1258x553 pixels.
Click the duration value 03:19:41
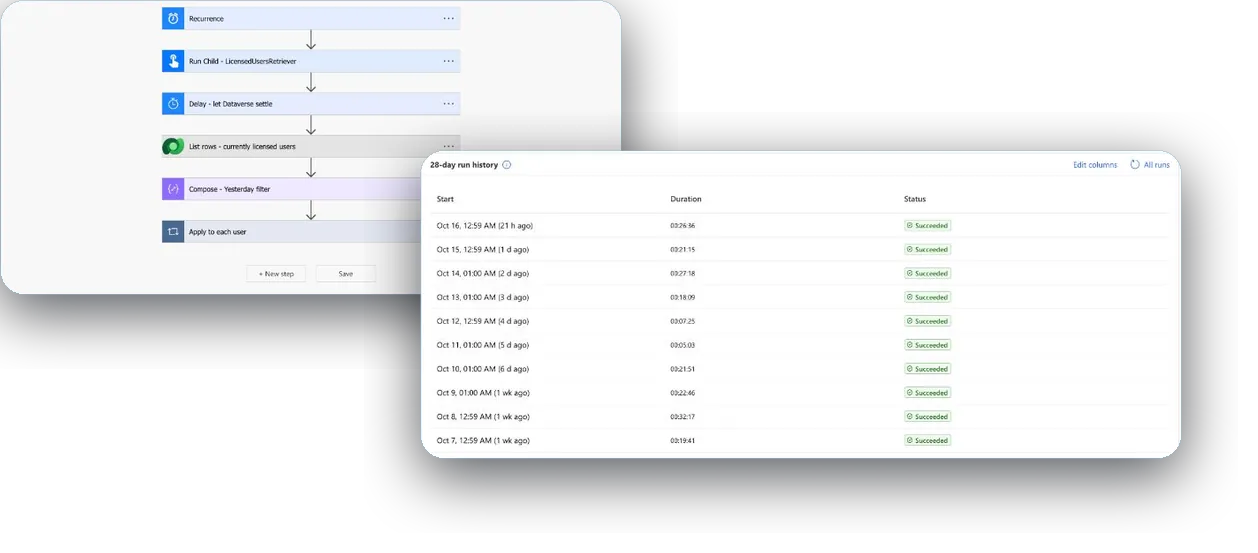(683, 441)
